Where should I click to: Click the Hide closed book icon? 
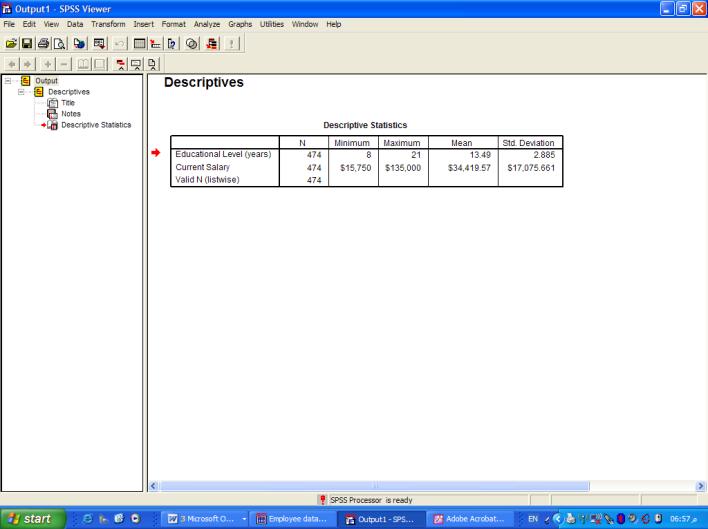pyautogui.click(x=100, y=64)
